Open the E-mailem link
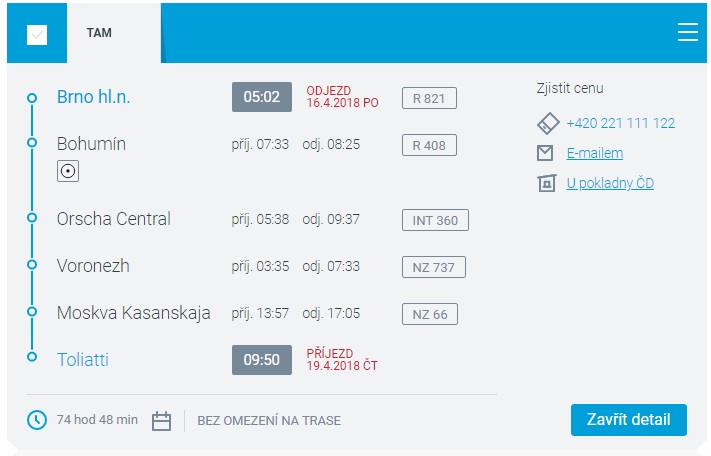This screenshot has width=711, height=456. point(594,153)
